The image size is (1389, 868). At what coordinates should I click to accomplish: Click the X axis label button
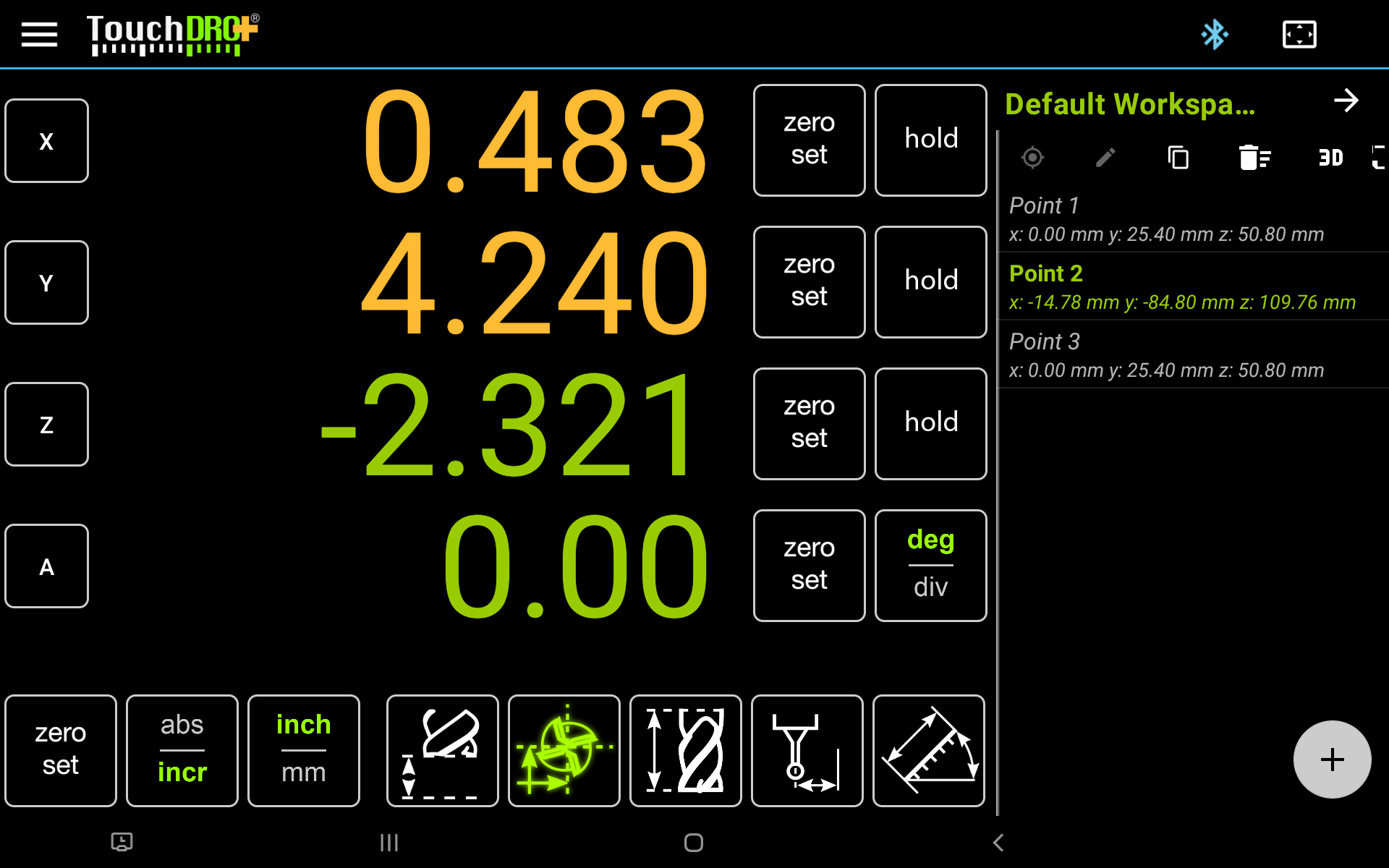coord(46,141)
